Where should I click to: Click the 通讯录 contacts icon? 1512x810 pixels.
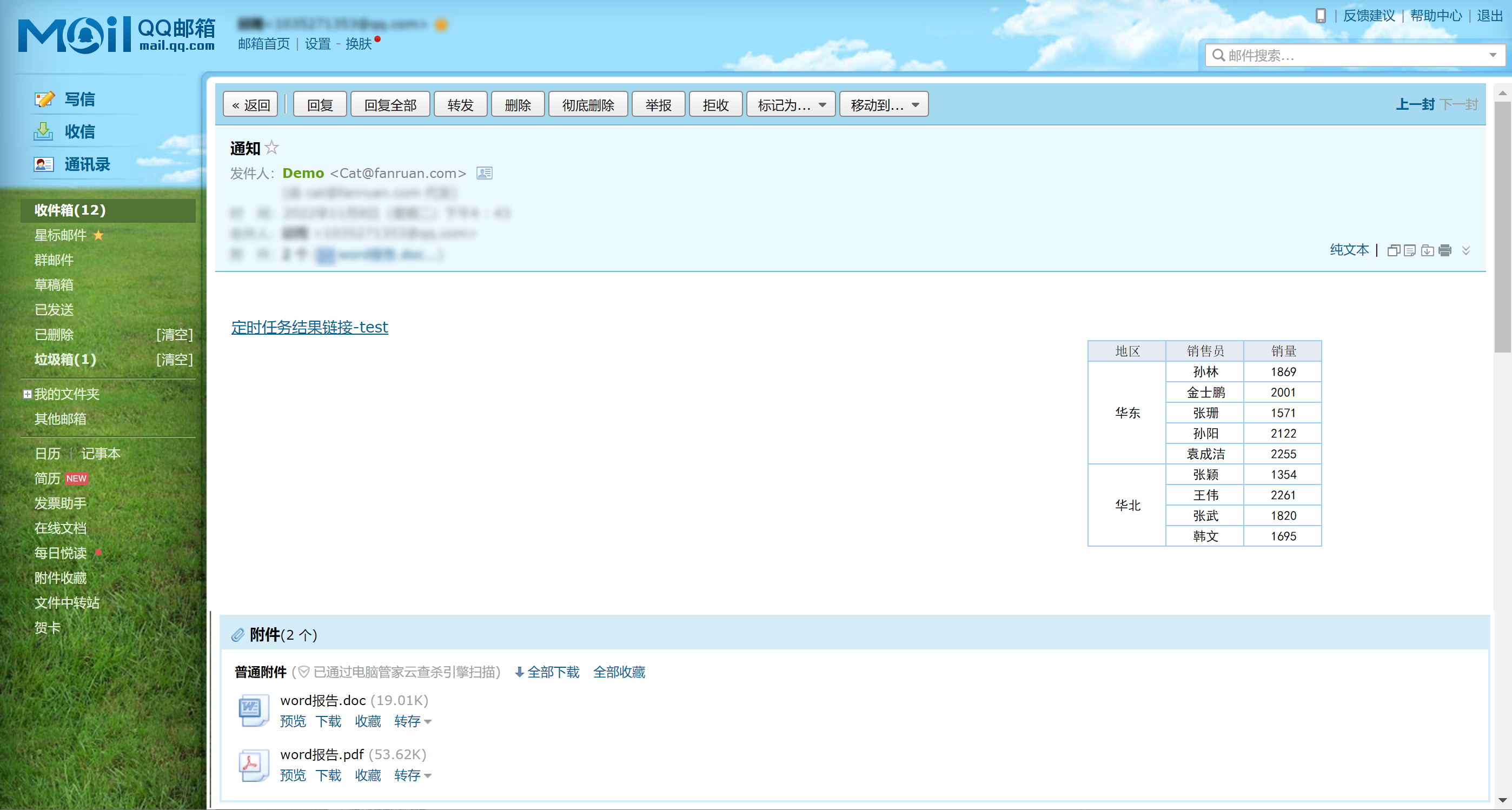44,164
